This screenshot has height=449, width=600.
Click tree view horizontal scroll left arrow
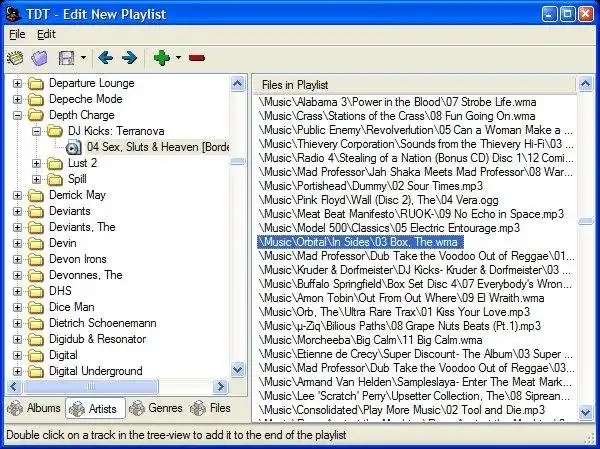pos(14,387)
